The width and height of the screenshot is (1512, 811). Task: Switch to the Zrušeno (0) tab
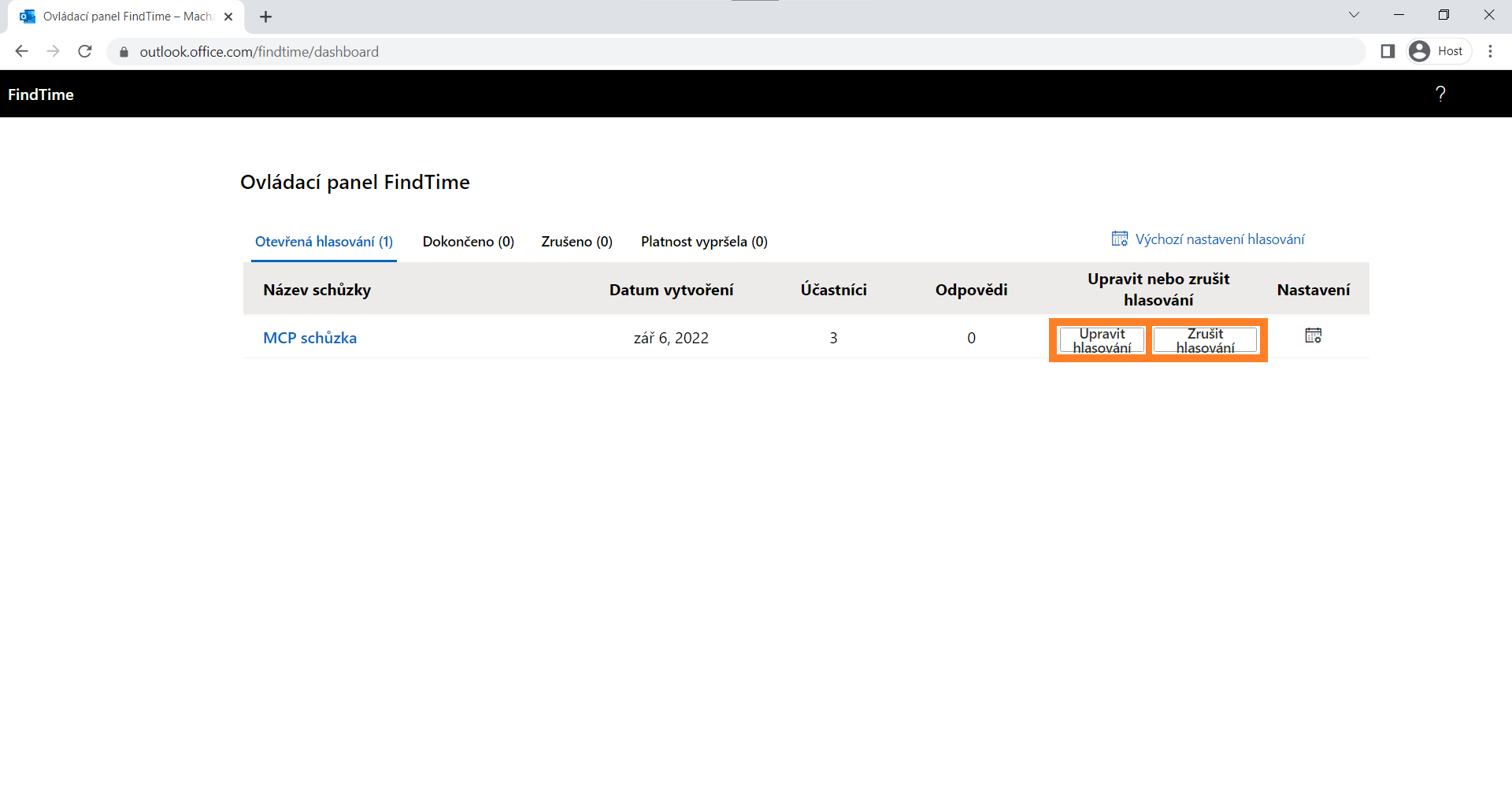click(576, 242)
